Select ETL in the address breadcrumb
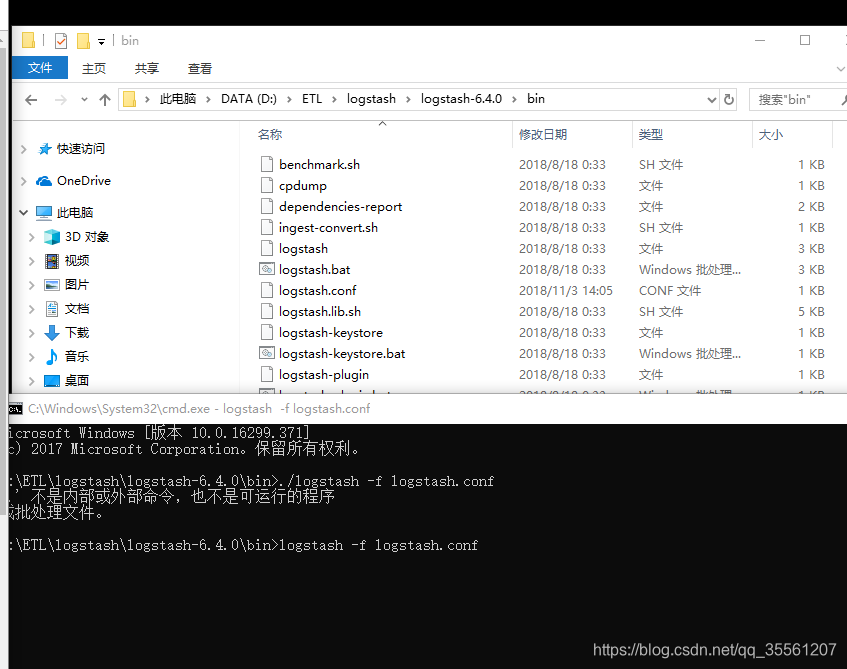847x669 pixels. click(312, 99)
